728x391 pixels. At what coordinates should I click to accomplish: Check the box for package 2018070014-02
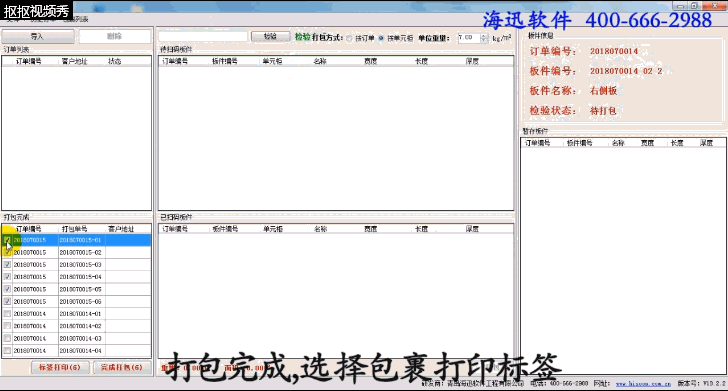(x=7, y=326)
